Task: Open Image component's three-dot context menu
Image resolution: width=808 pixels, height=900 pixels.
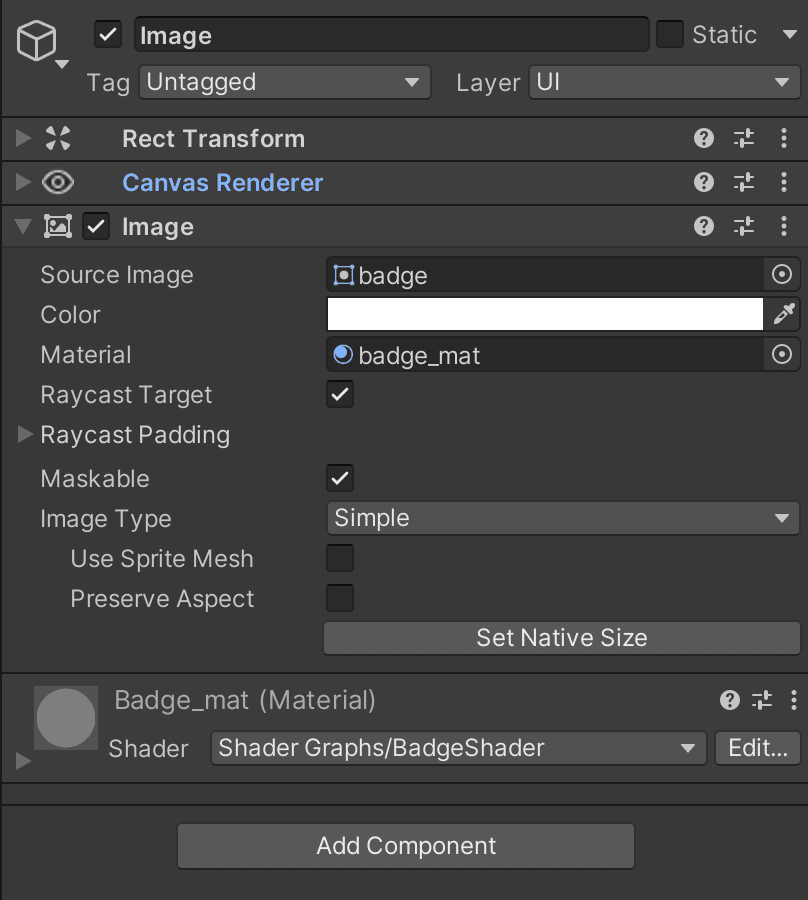Action: [x=783, y=227]
